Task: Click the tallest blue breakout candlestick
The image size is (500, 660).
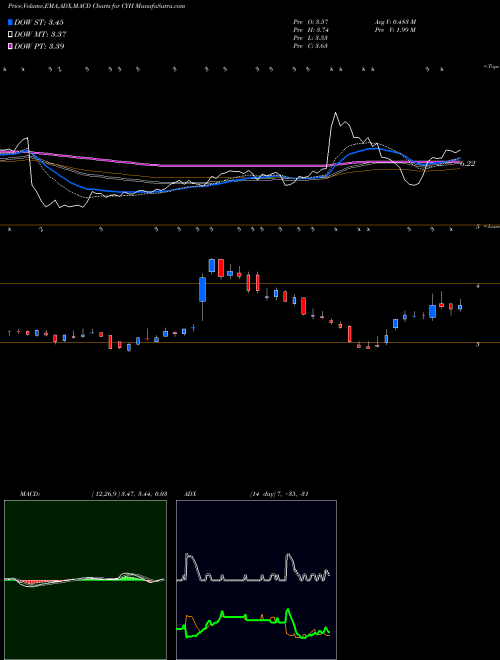Action: coord(202,290)
